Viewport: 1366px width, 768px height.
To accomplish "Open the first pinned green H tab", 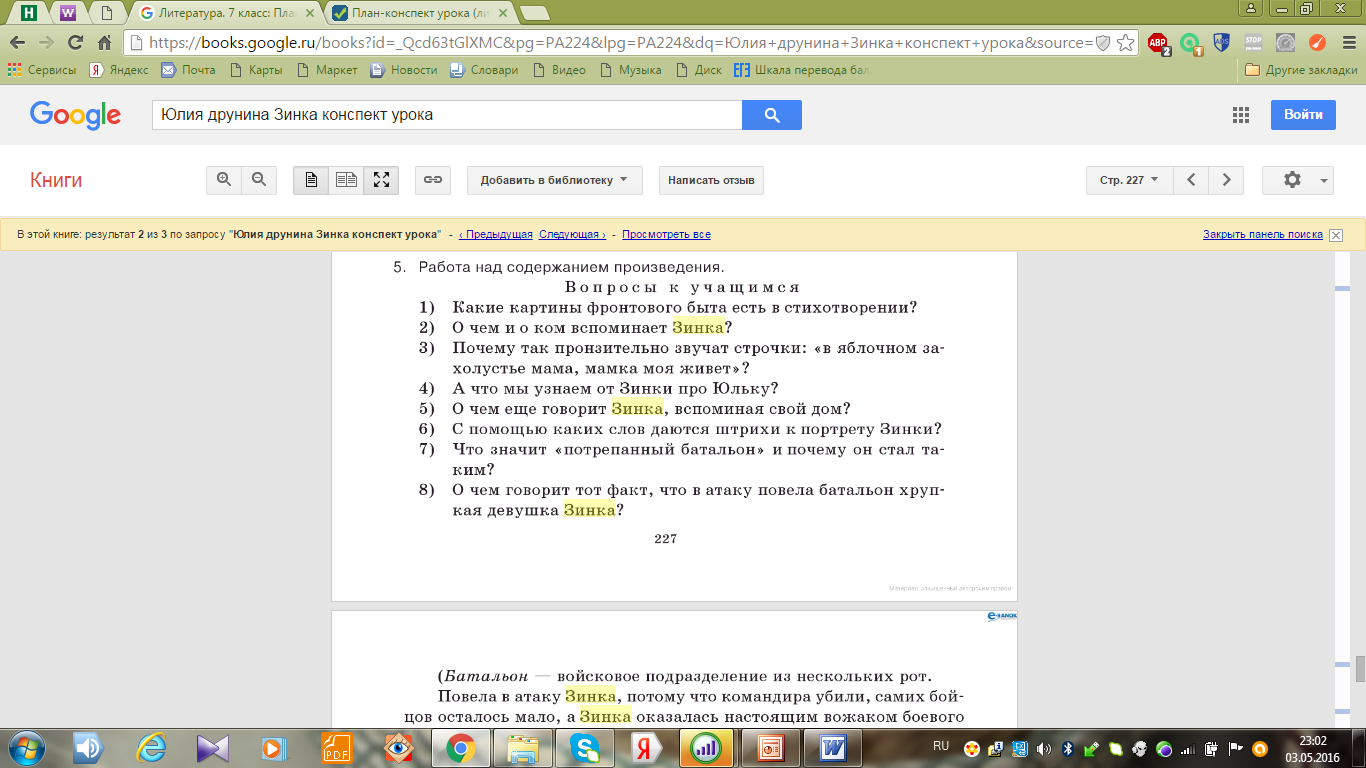I will [29, 13].
